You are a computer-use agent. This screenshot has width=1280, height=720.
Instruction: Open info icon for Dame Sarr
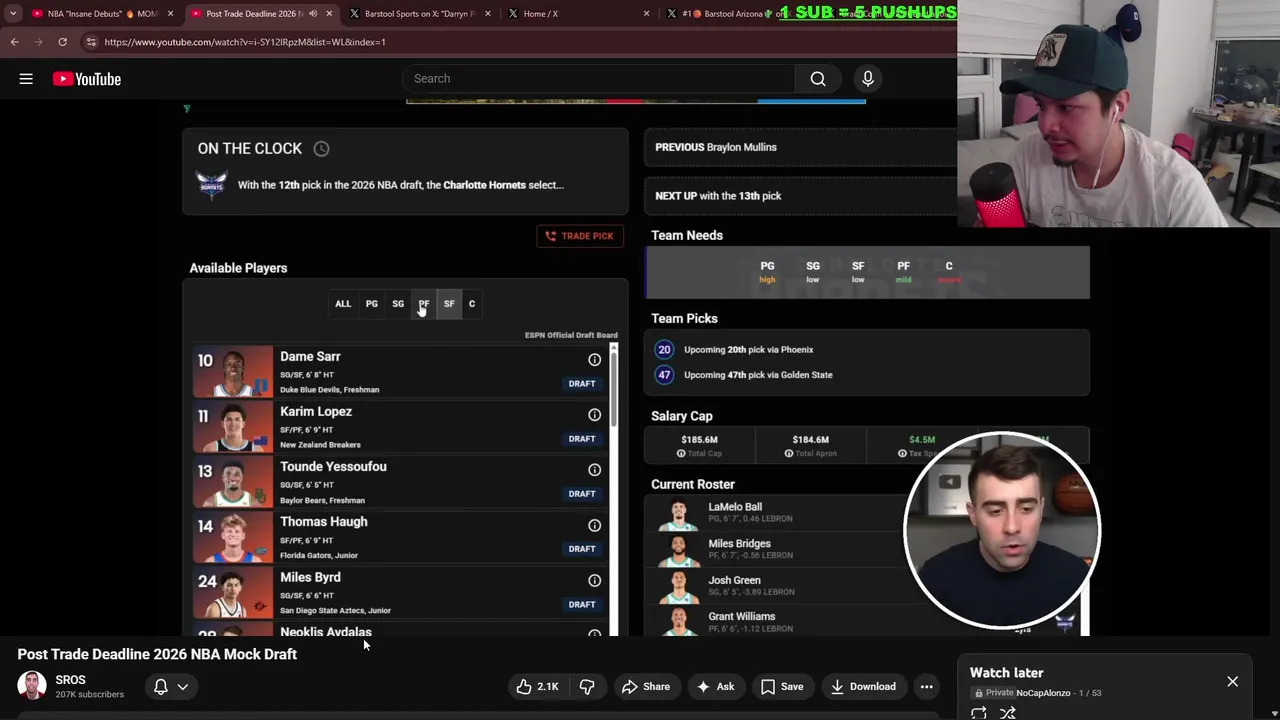(x=594, y=360)
